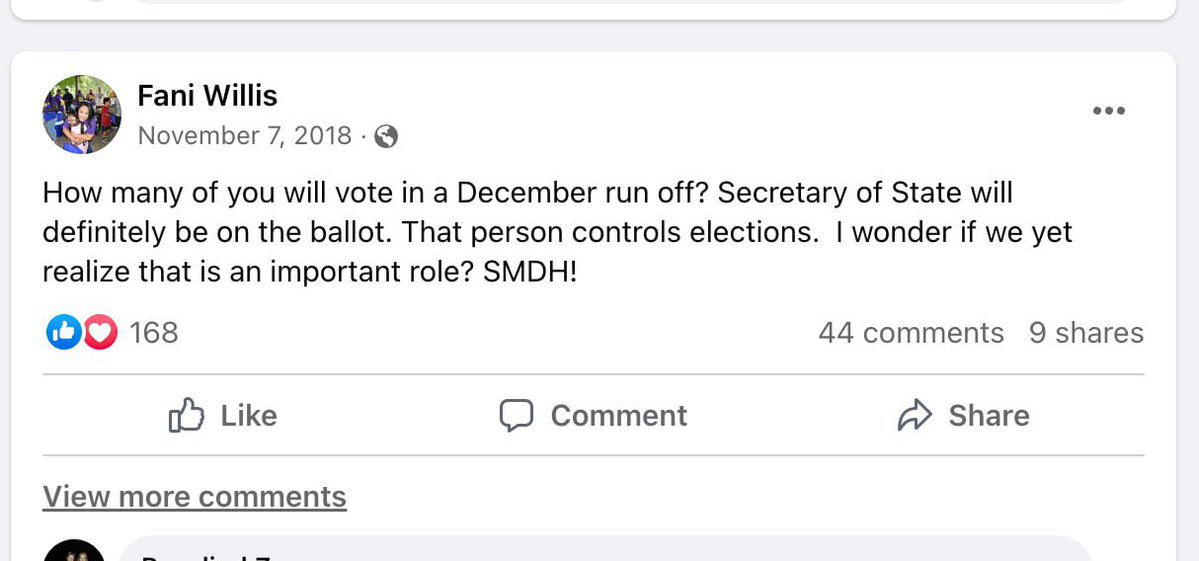Show the 9 shares list
Screen dimensions: 1199x561
click(1086, 333)
